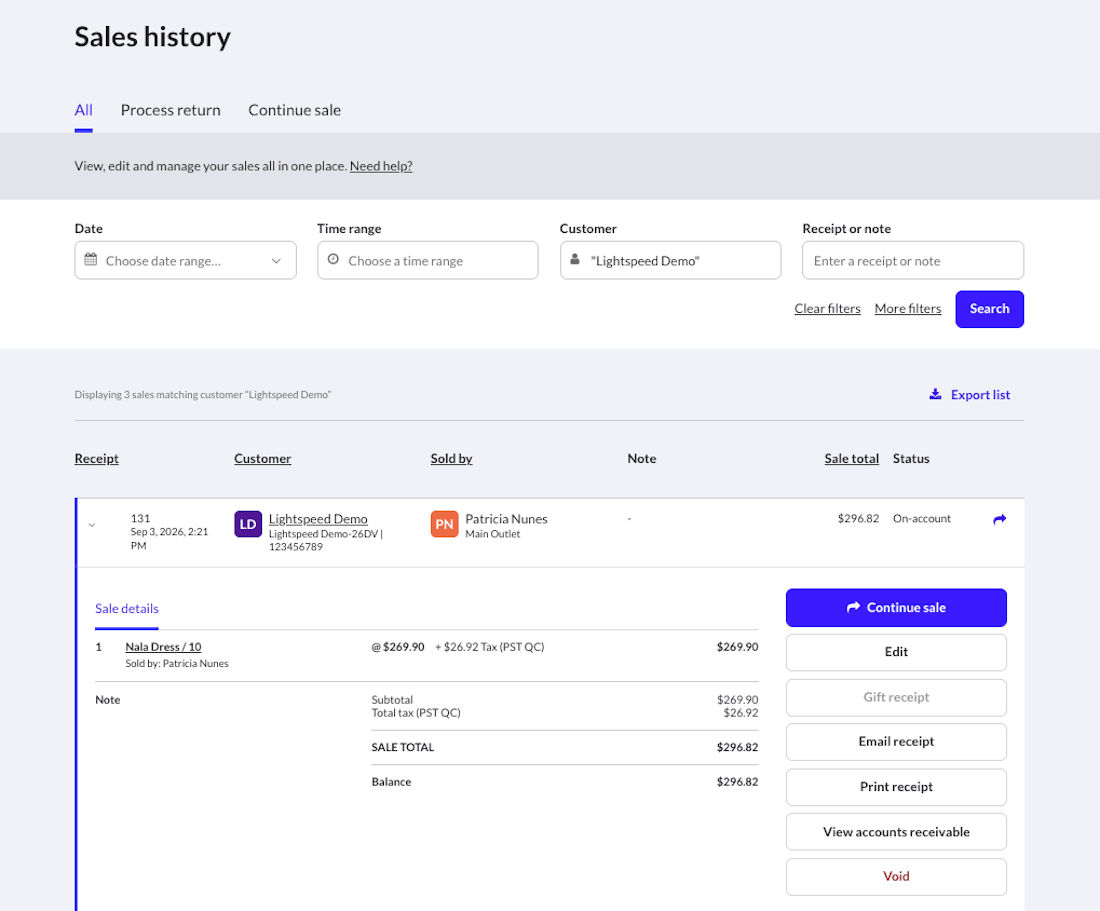Open the Process return tab
The height and width of the screenshot is (911, 1100).
[x=170, y=110]
